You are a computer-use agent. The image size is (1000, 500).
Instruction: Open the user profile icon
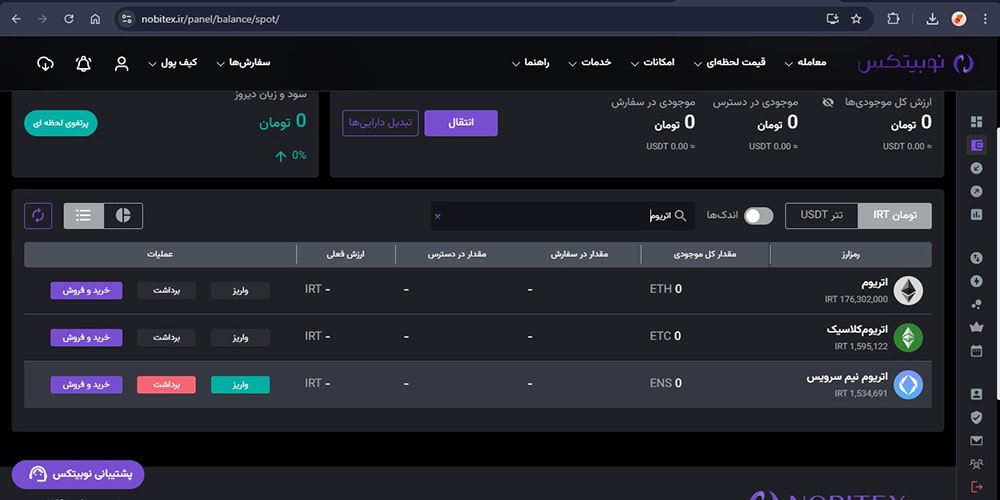122,63
